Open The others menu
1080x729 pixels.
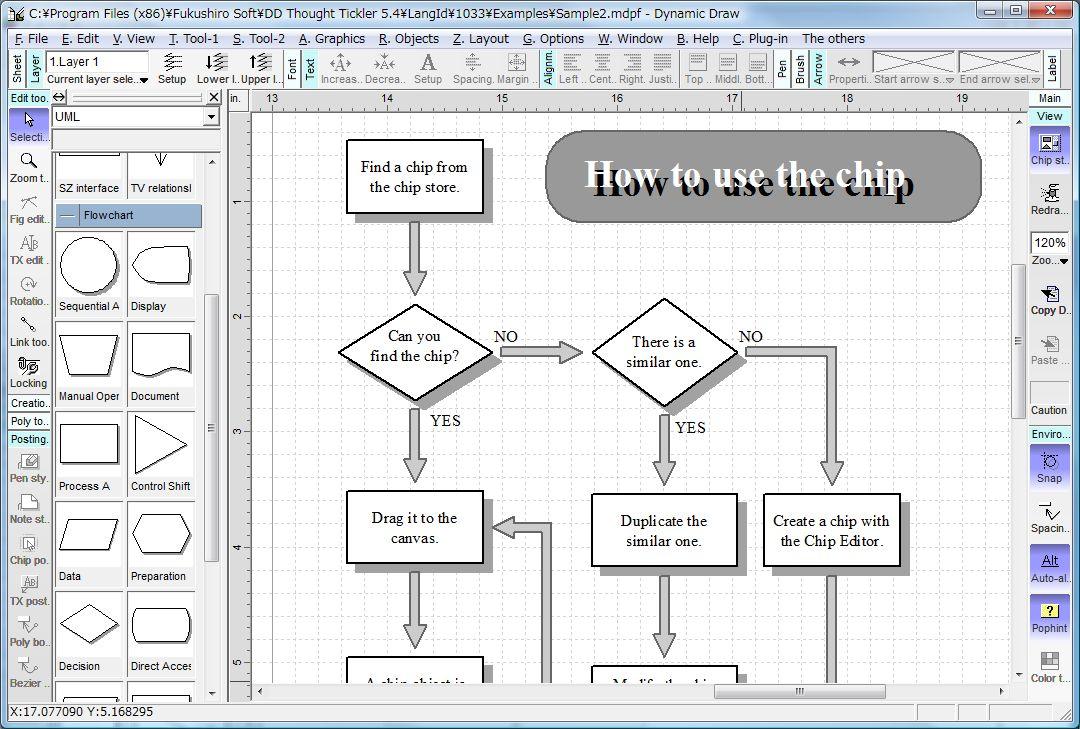(x=833, y=39)
